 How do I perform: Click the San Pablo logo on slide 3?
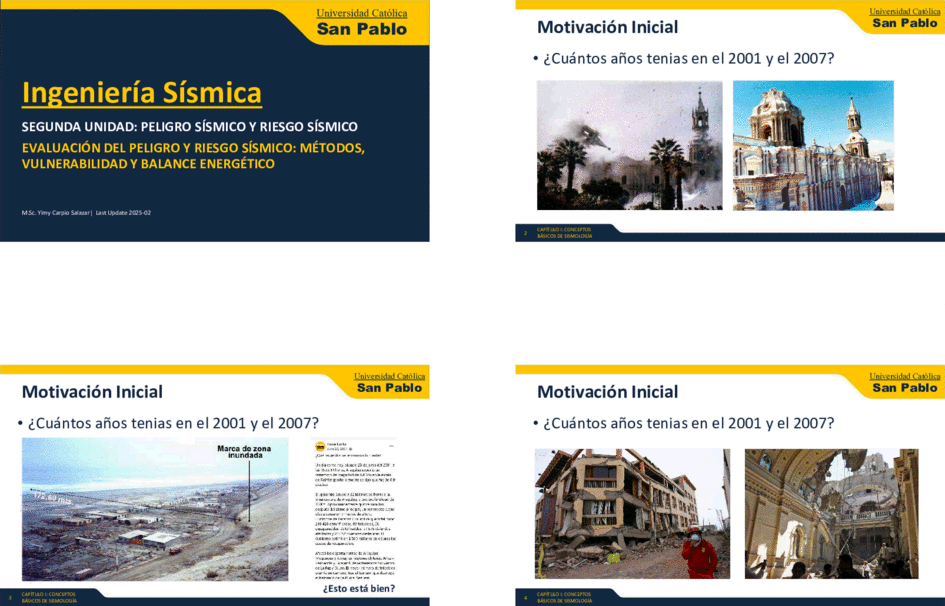coord(389,383)
